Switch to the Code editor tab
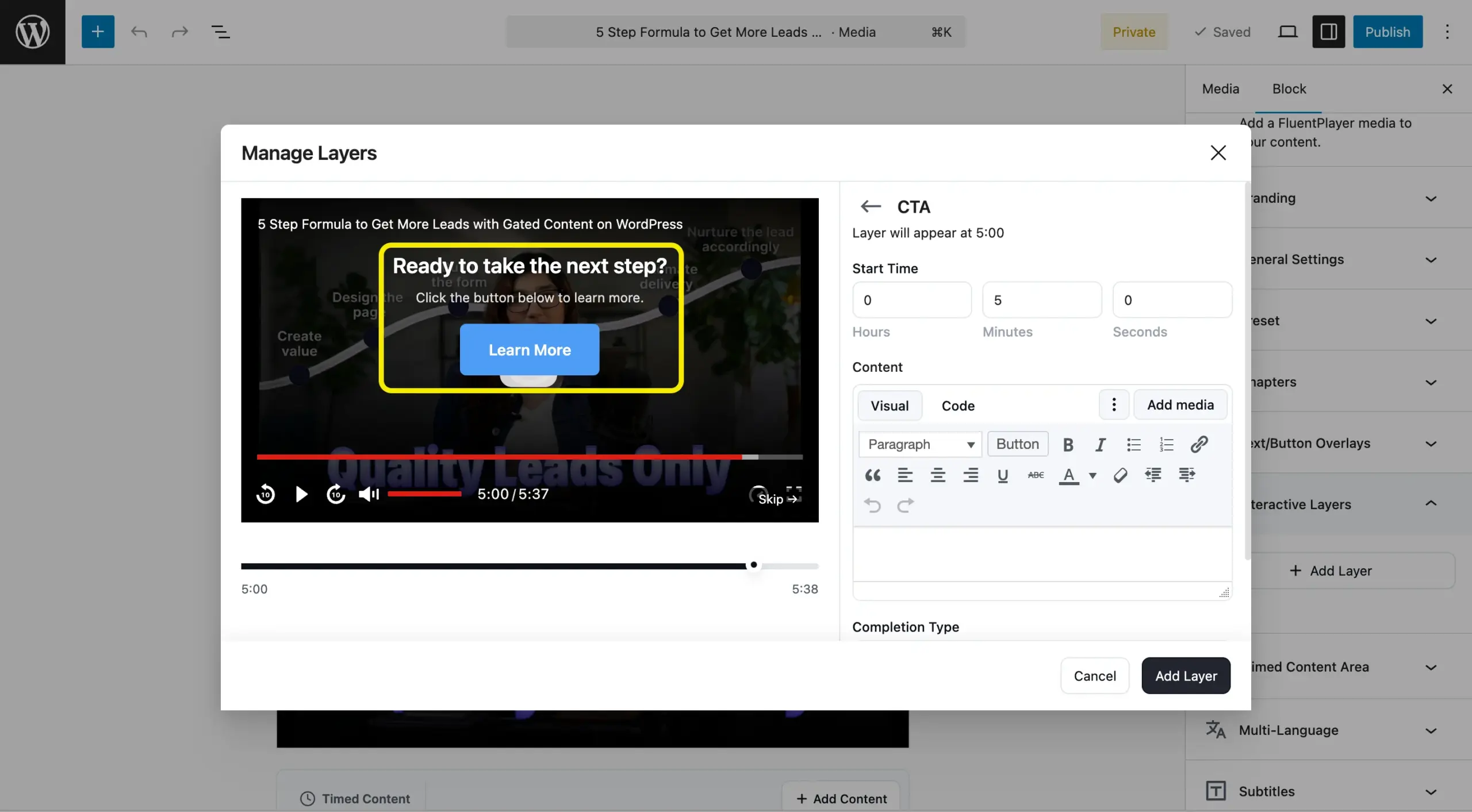 tap(958, 406)
